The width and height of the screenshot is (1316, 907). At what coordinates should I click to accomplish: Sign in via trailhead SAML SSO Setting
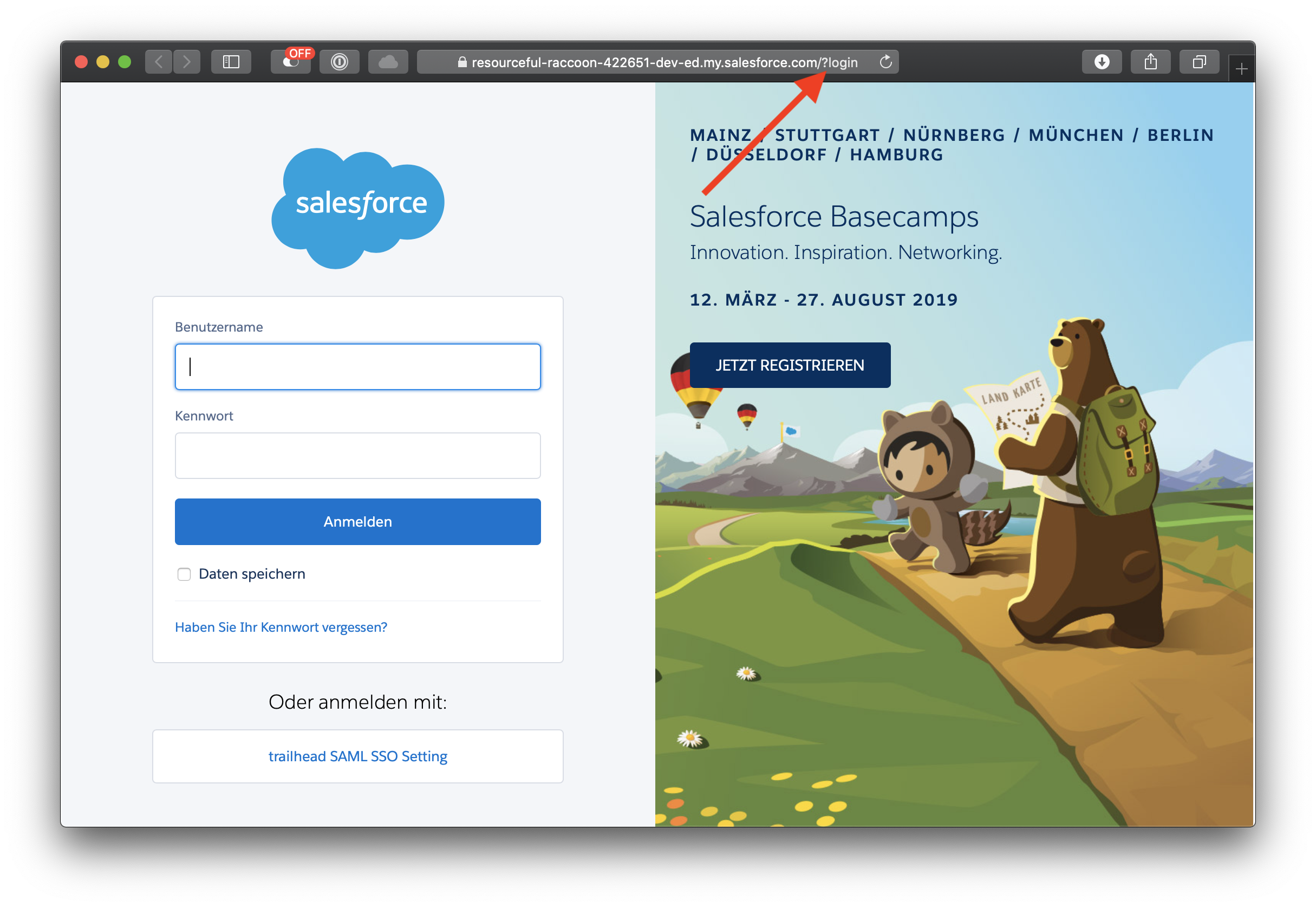tap(358, 756)
